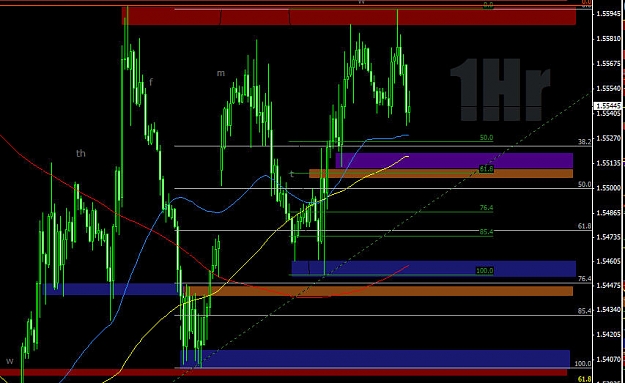Select price level 1.55675 on the axis

coord(608,64)
